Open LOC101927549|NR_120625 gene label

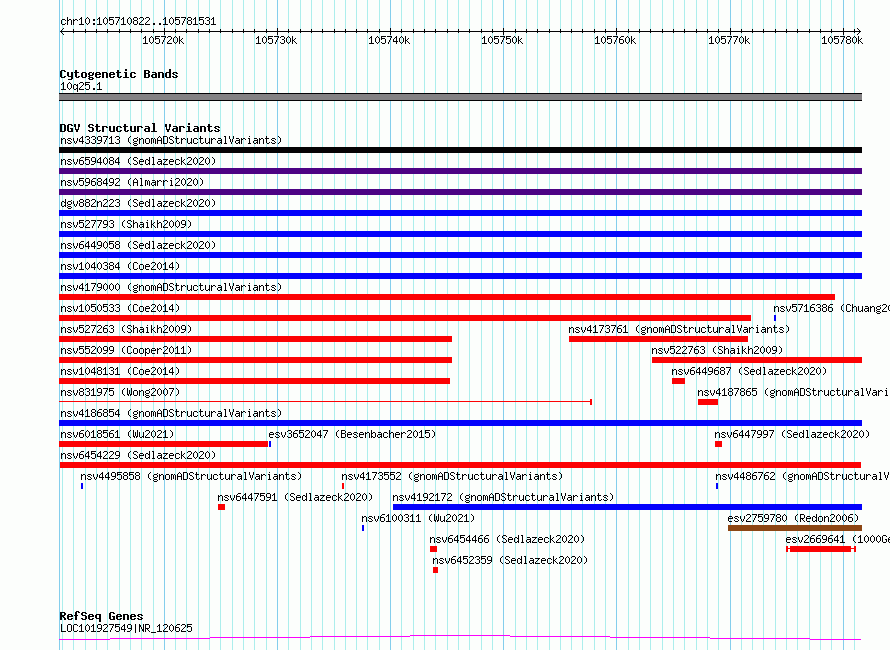coord(126,628)
